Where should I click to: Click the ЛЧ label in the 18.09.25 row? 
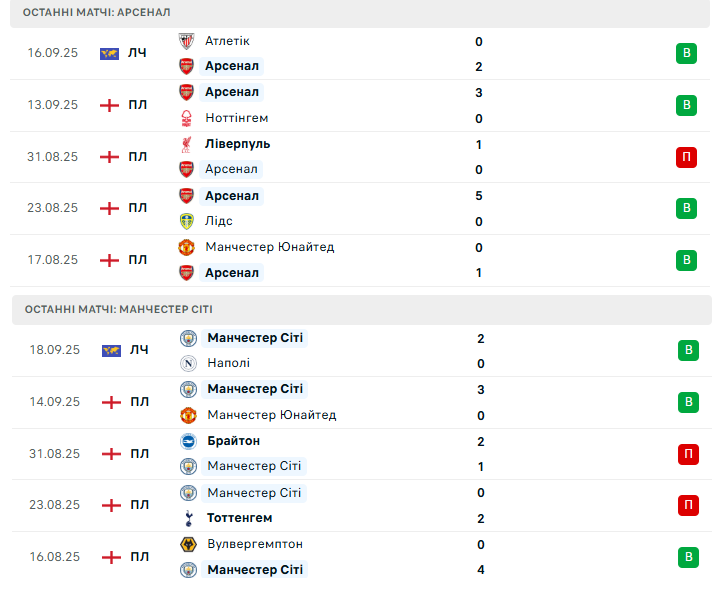pyautogui.click(x=138, y=350)
